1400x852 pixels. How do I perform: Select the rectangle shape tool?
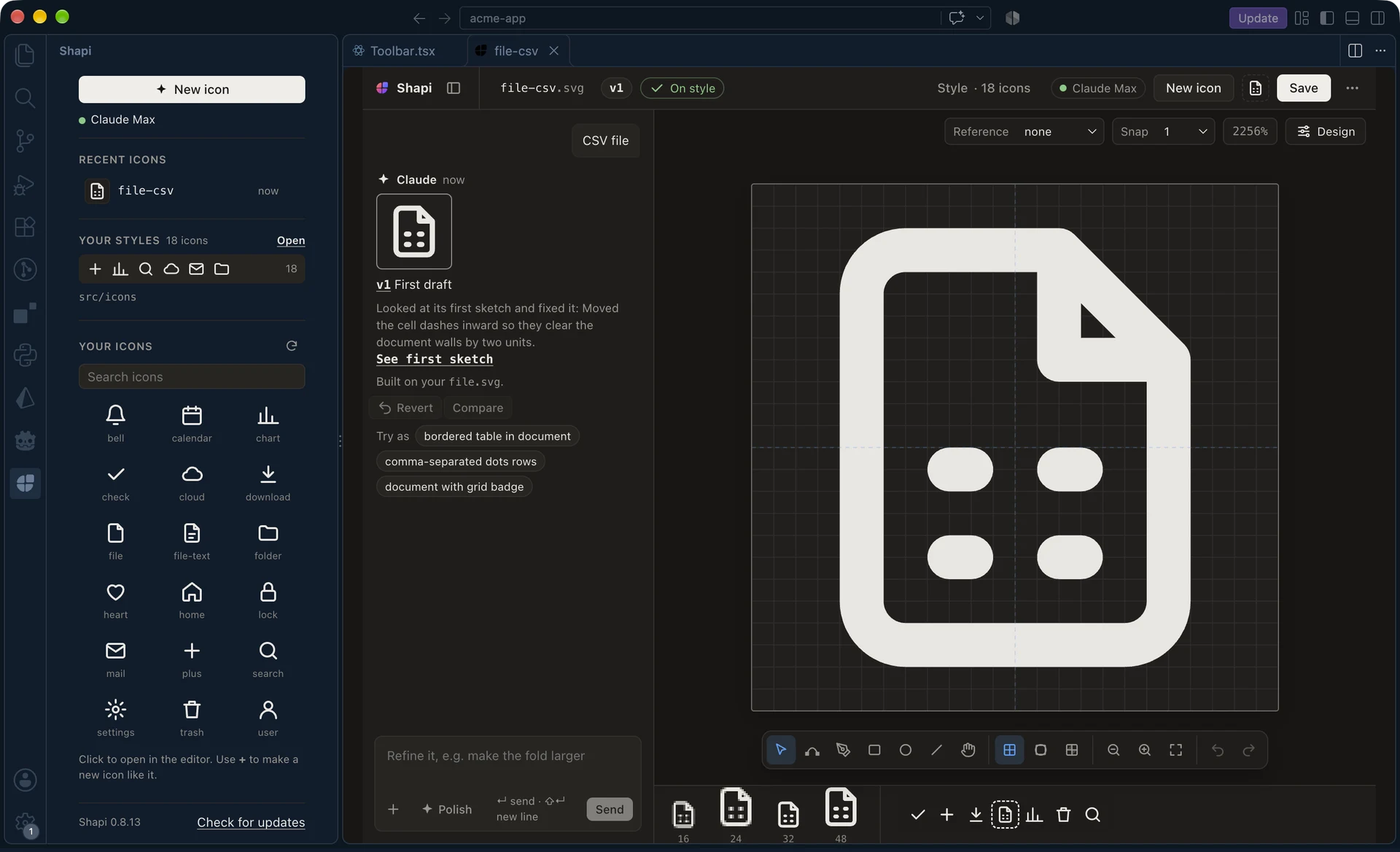(x=874, y=750)
